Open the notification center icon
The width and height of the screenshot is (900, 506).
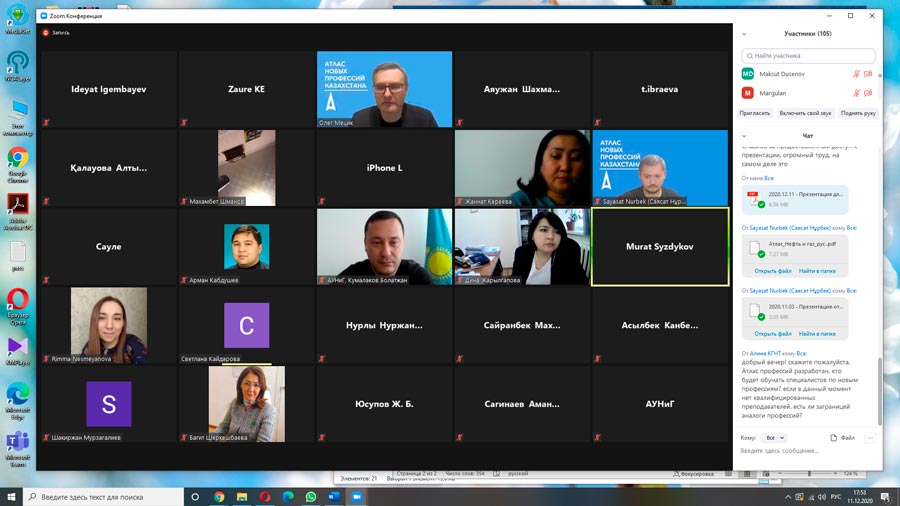point(886,497)
